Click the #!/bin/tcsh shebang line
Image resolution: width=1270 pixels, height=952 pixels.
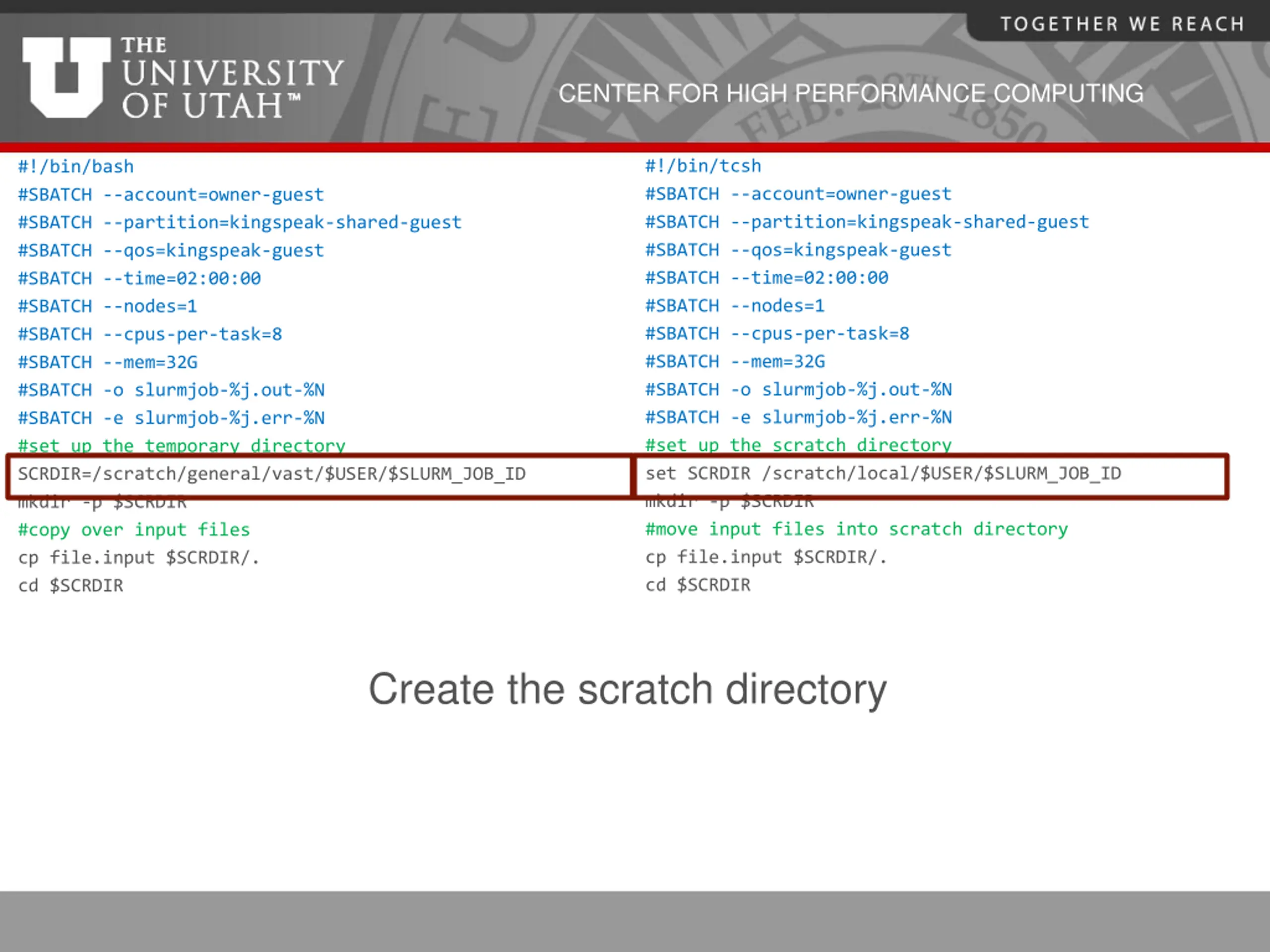click(x=703, y=166)
